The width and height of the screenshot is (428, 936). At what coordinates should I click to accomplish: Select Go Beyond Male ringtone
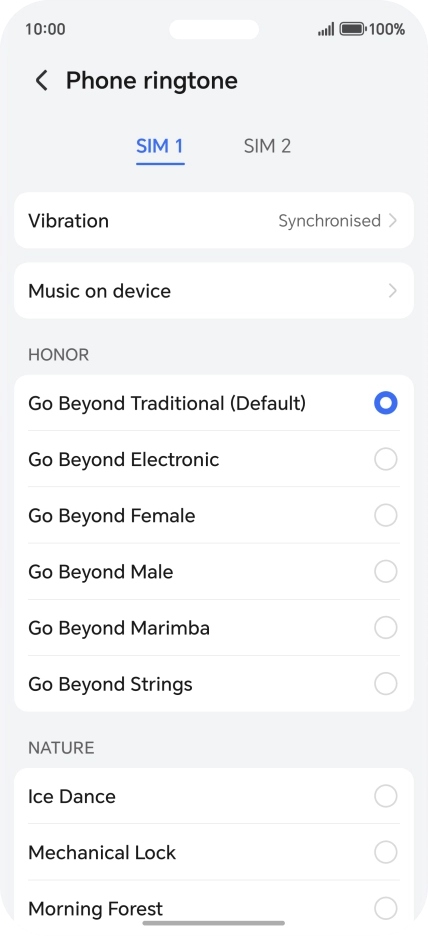(214, 571)
